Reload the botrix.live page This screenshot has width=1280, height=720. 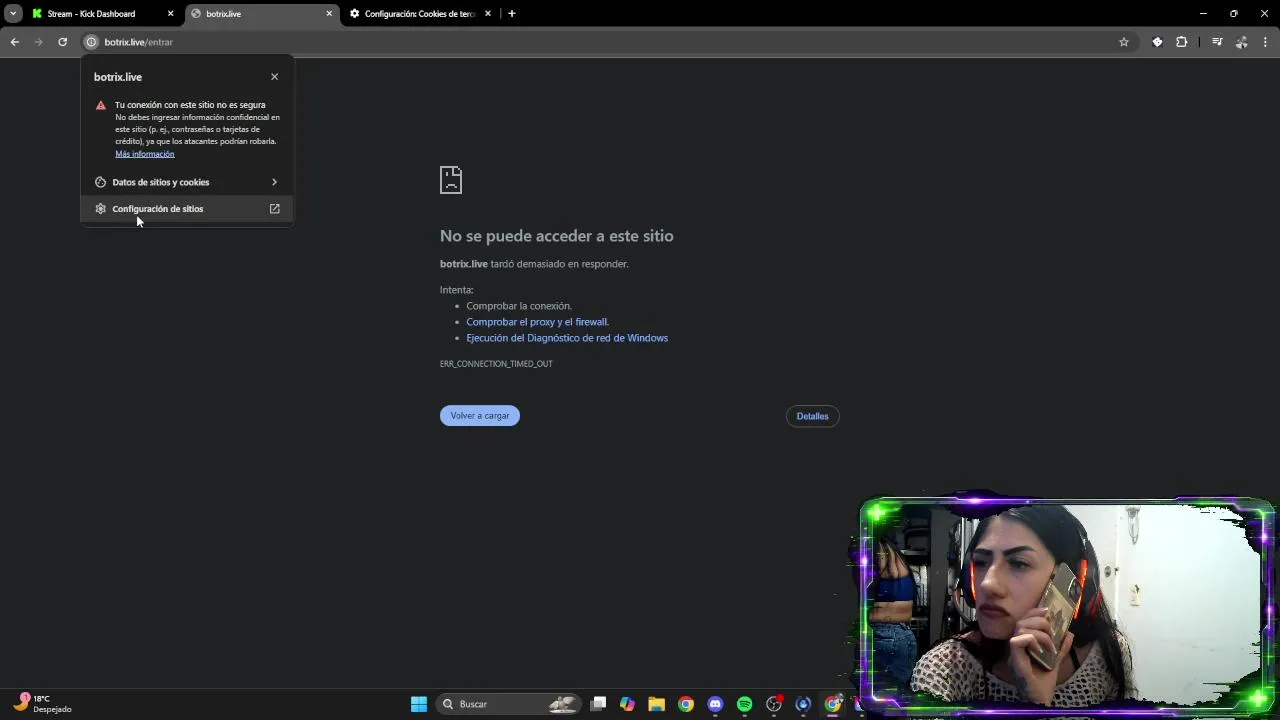(x=62, y=42)
